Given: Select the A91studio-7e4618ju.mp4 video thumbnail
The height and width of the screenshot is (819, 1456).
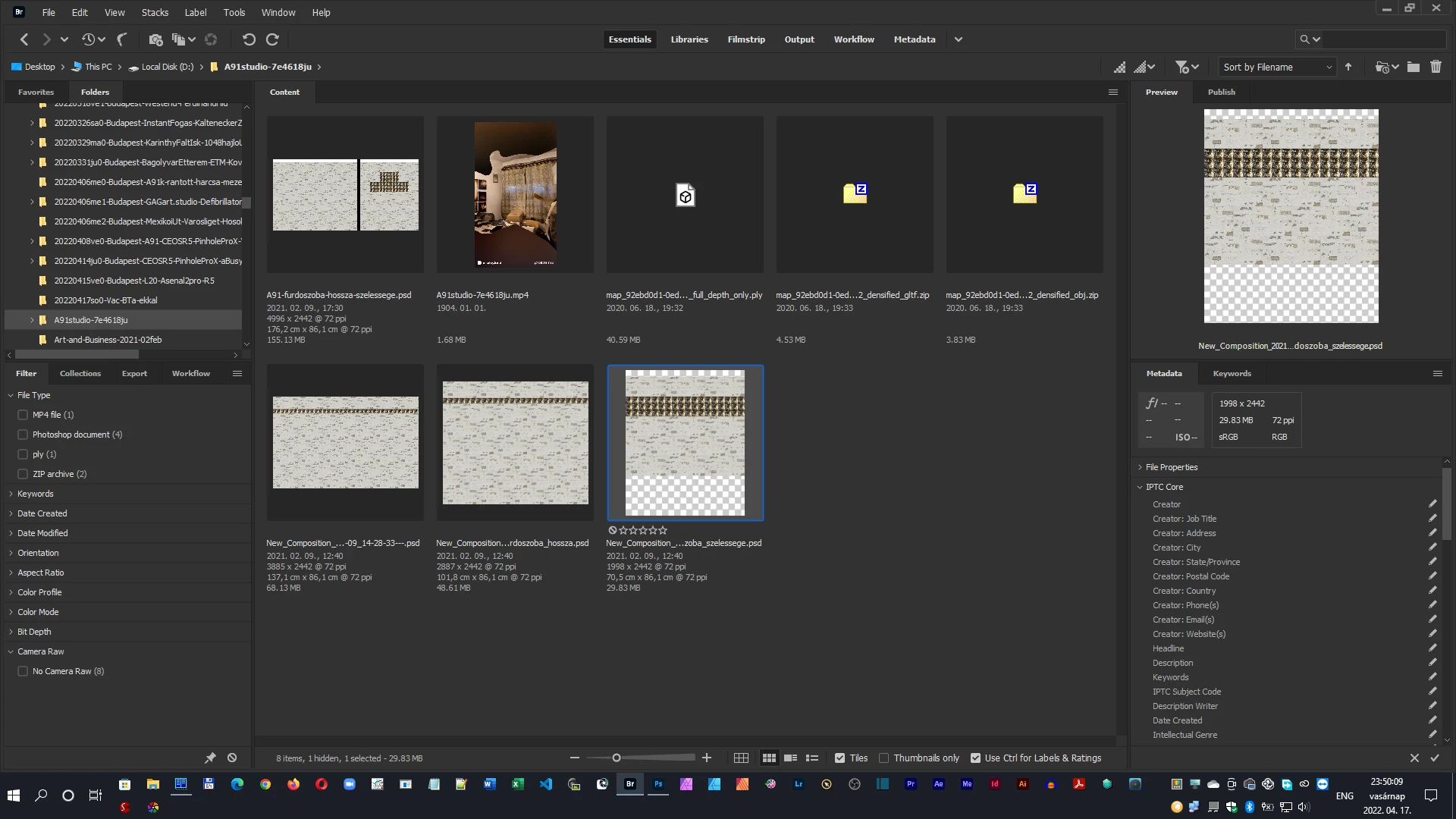Looking at the screenshot, I should tap(515, 195).
